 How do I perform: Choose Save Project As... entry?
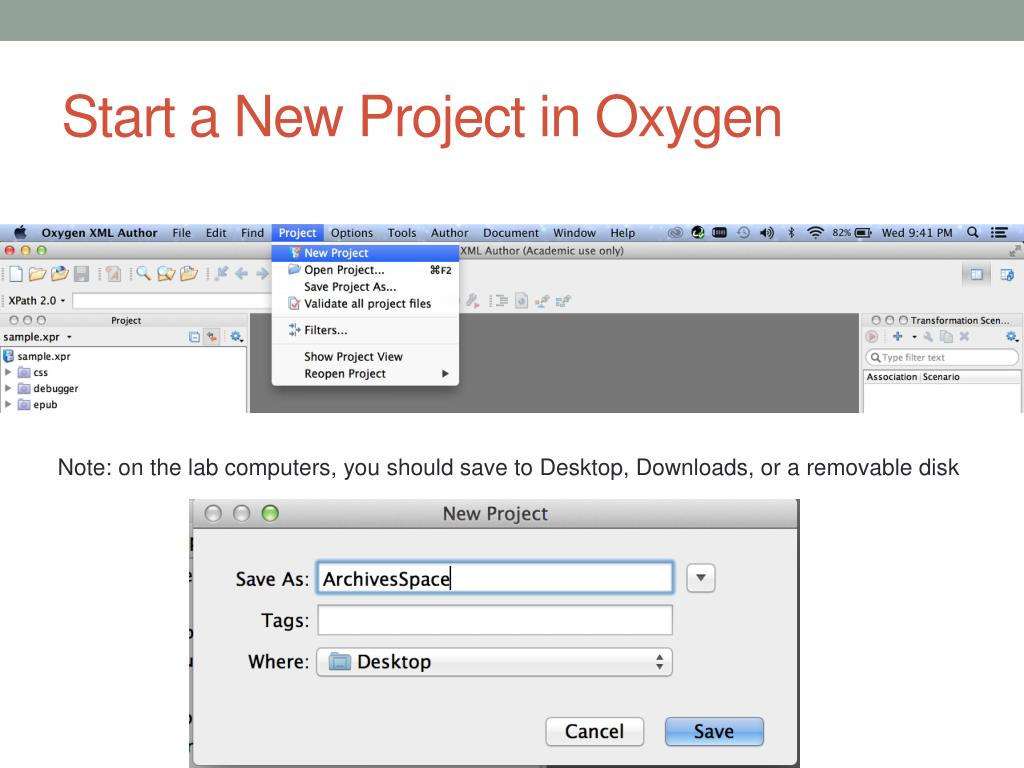pyautogui.click(x=365, y=287)
